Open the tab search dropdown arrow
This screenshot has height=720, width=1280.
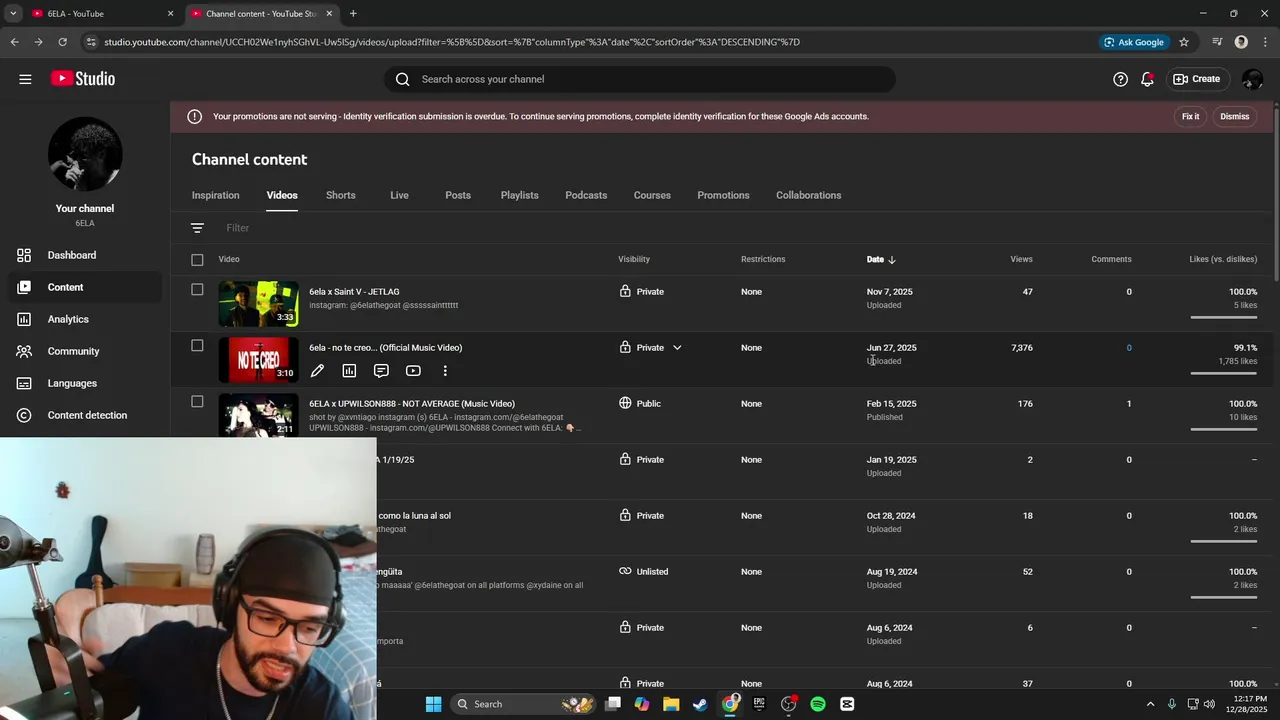click(13, 14)
